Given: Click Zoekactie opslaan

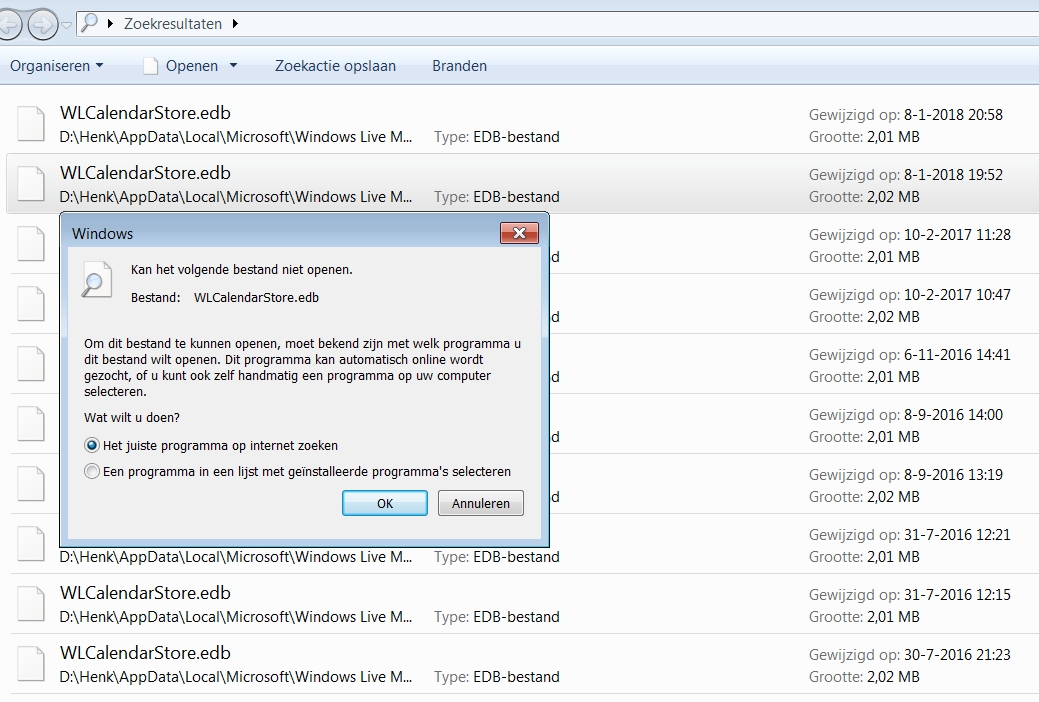Looking at the screenshot, I should point(335,66).
